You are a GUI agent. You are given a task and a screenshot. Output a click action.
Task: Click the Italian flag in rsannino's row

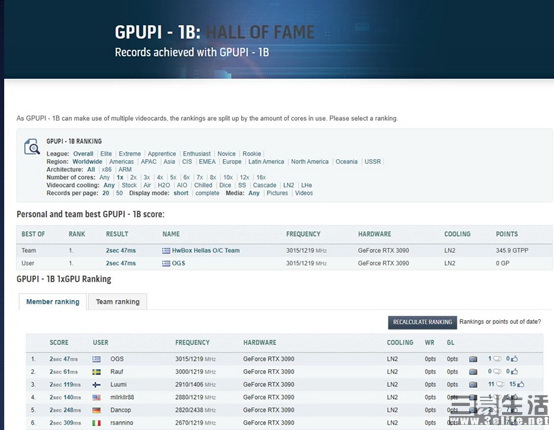coord(96,423)
